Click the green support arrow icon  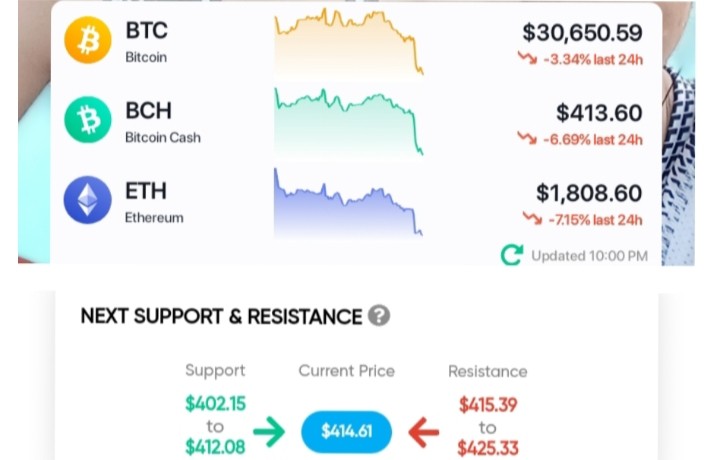pyautogui.click(x=269, y=432)
